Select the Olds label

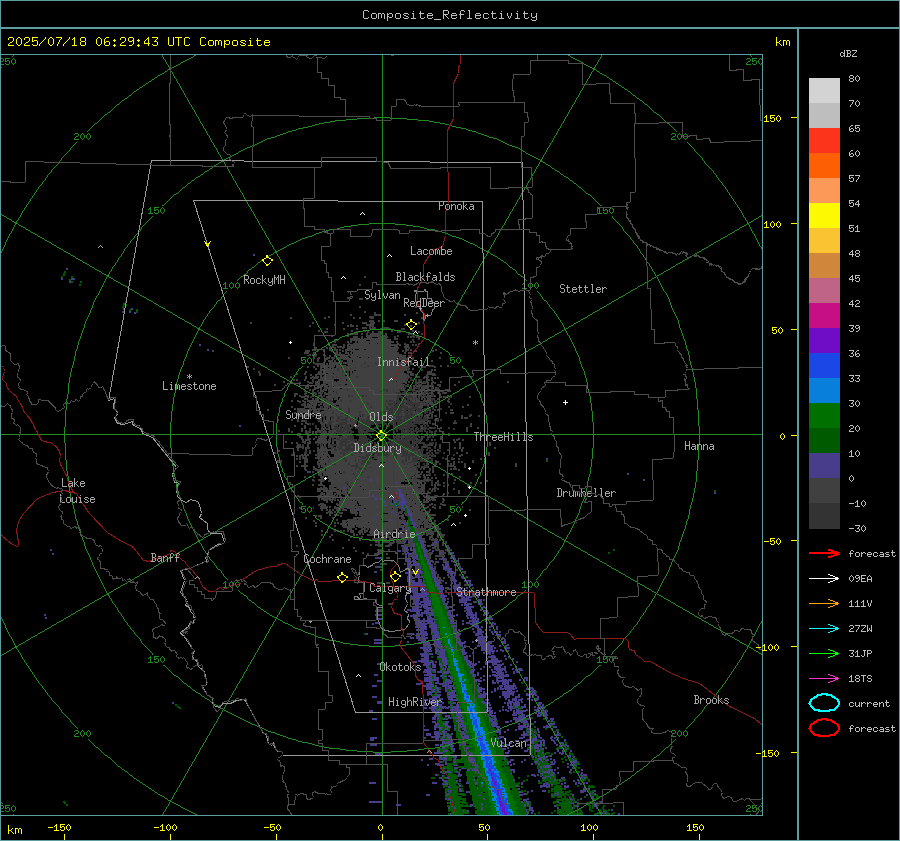(381, 417)
